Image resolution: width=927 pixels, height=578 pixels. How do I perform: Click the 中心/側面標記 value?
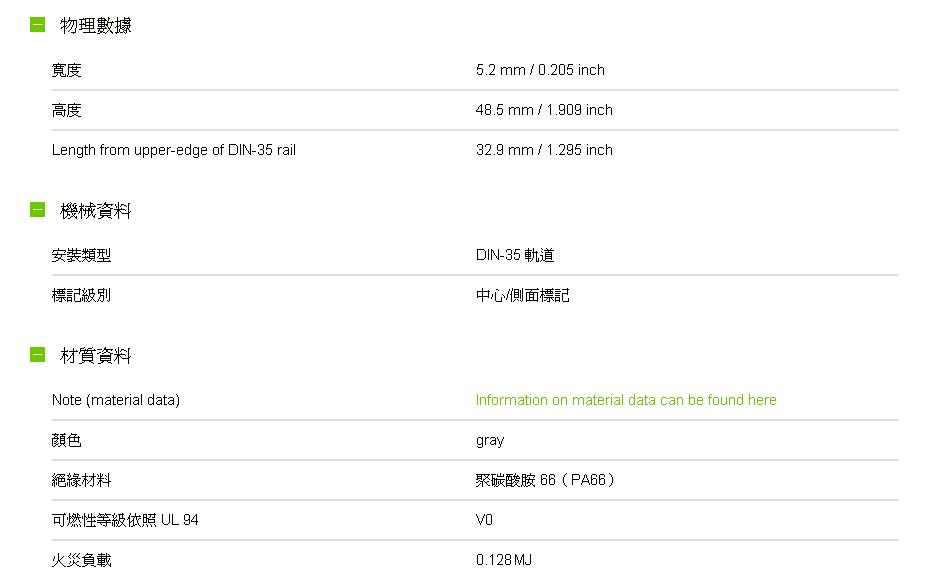click(523, 296)
